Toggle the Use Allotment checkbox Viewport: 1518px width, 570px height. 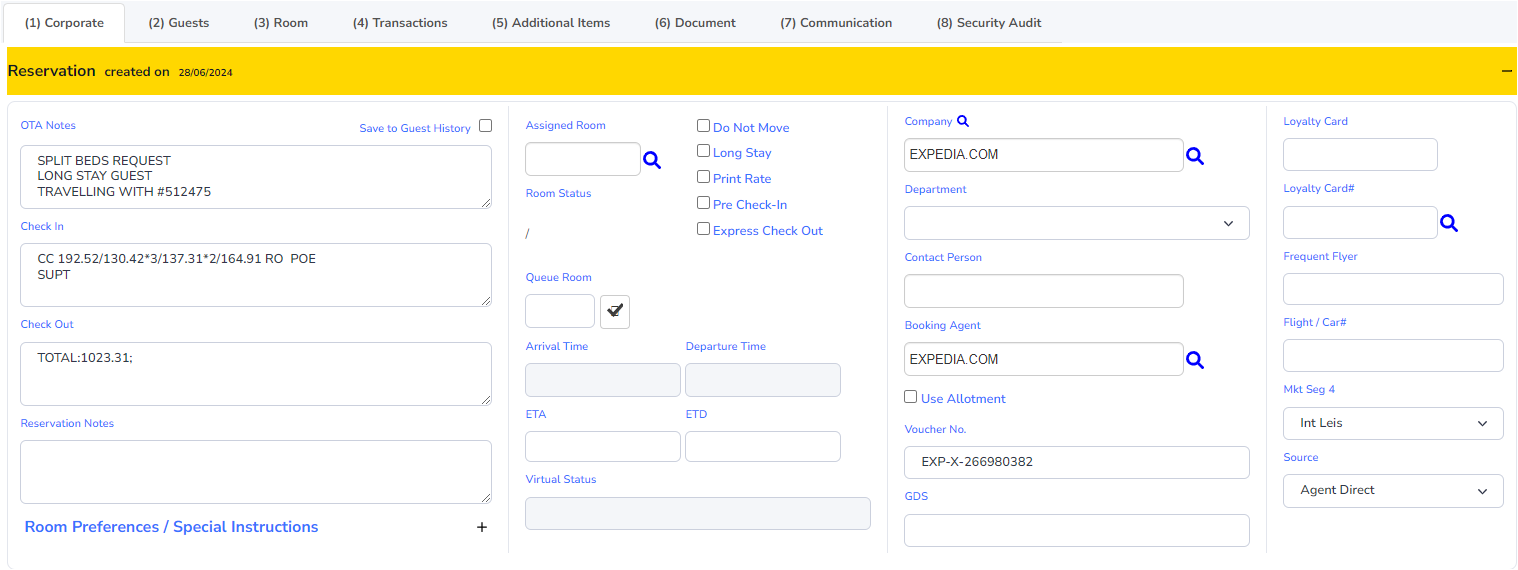(910, 397)
